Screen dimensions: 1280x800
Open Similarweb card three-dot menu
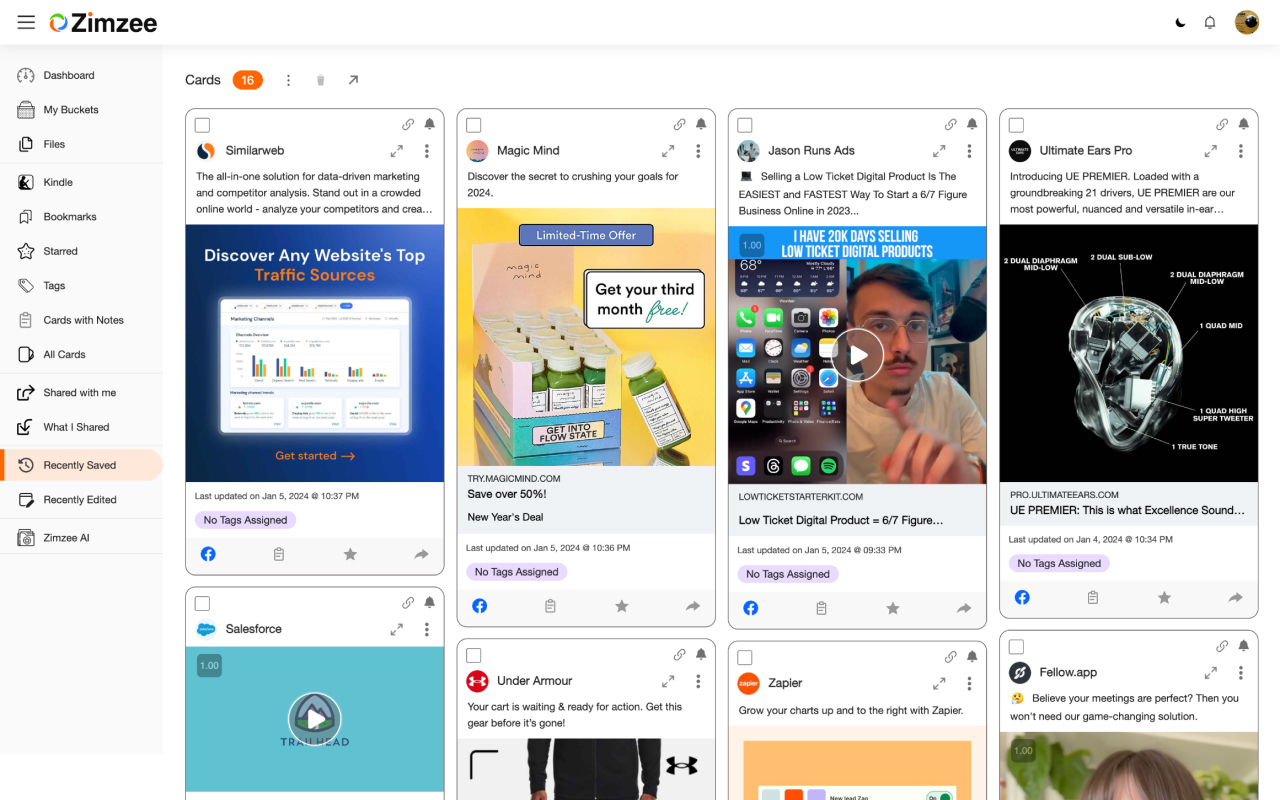click(x=427, y=151)
